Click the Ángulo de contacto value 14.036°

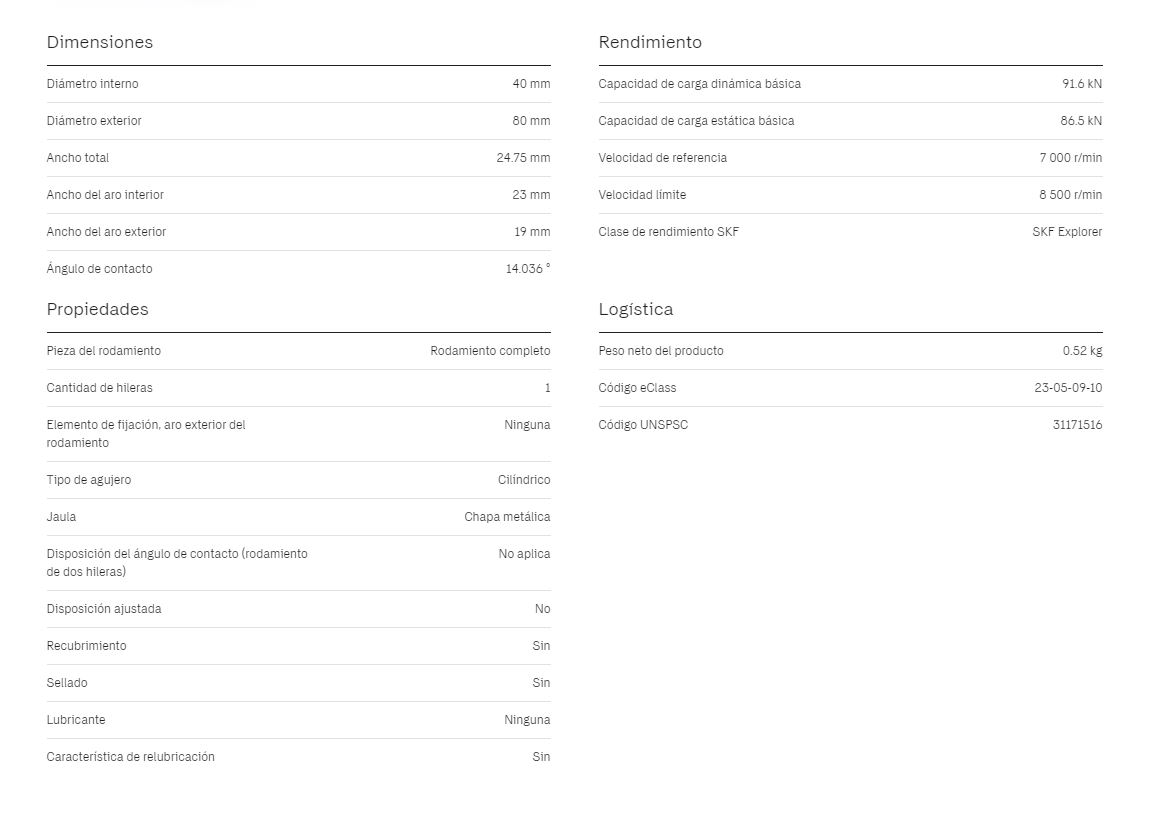(528, 269)
